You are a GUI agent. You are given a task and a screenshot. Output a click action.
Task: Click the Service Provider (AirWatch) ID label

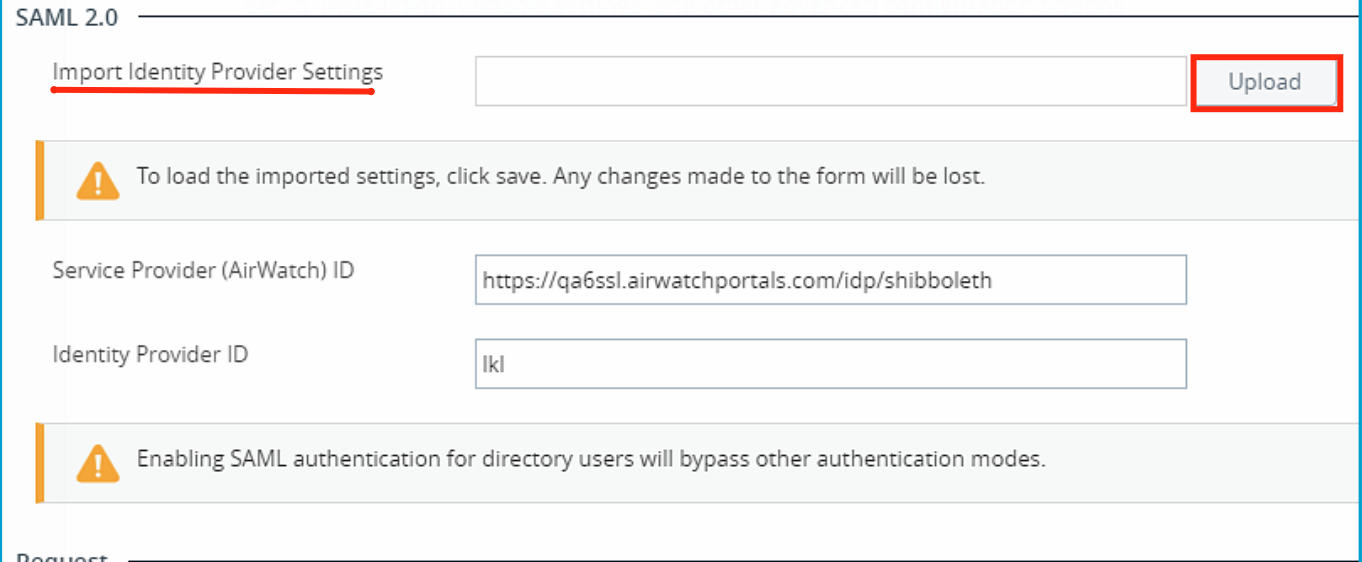203,270
